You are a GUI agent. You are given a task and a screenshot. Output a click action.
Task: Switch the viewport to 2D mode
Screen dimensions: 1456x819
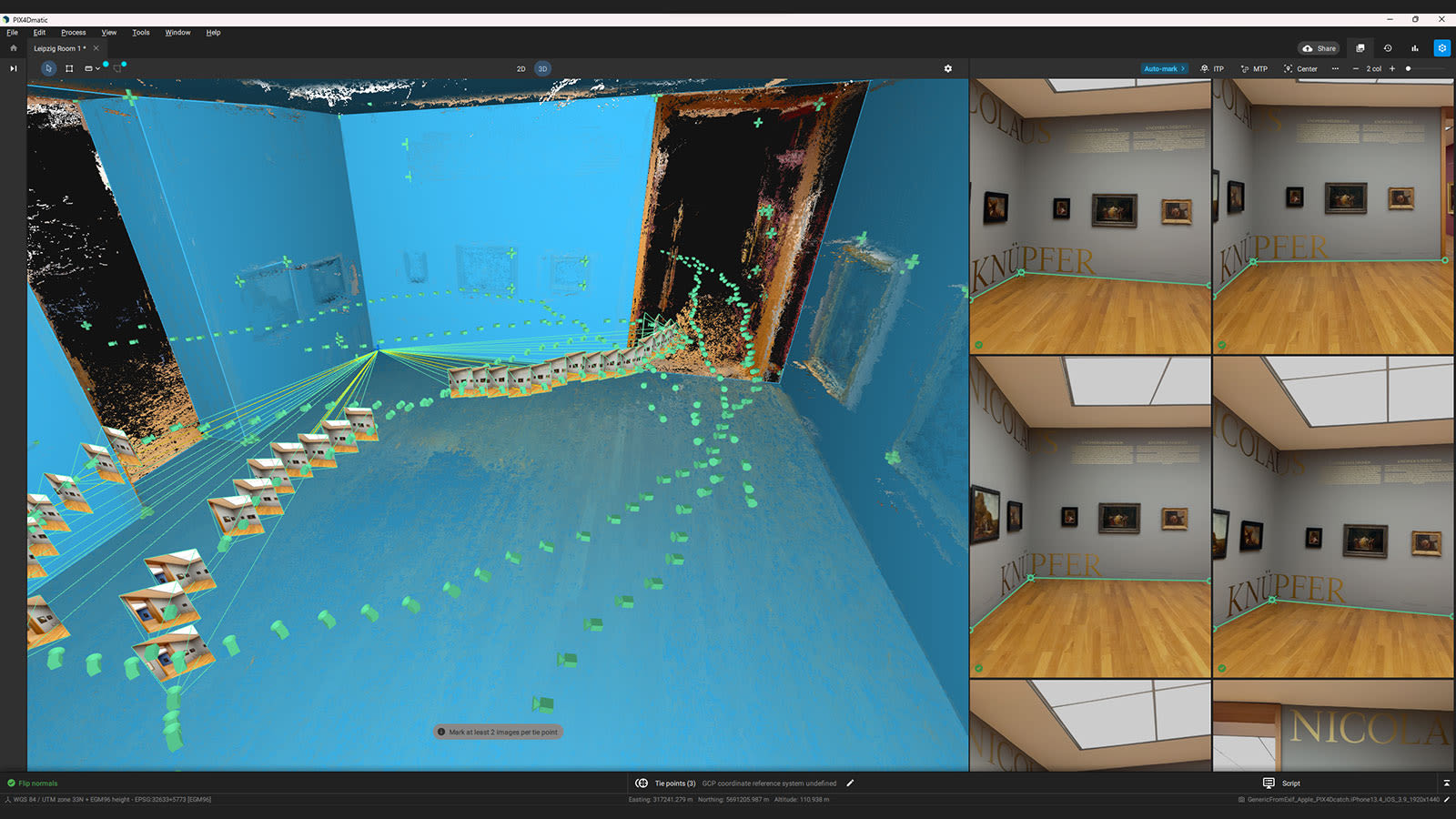tap(521, 68)
